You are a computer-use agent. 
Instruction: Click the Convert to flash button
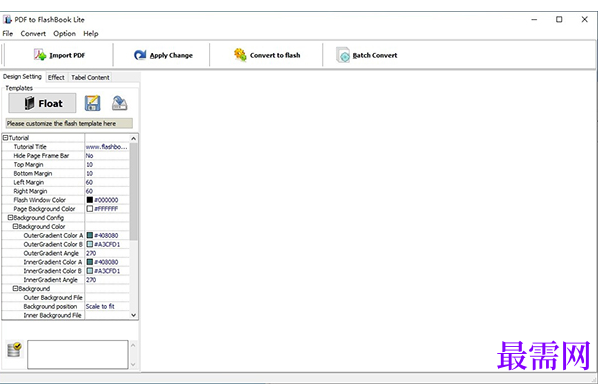point(267,55)
